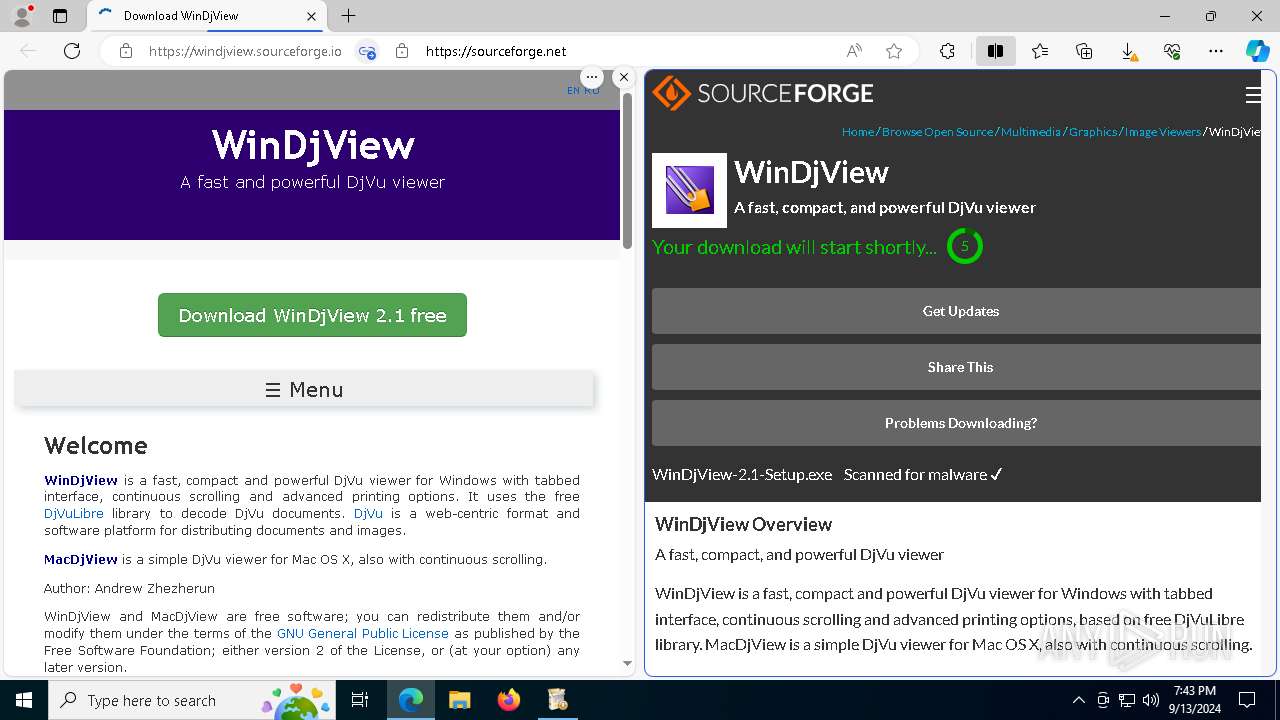
Task: Open the DjVuLibre link
Action: (74, 513)
